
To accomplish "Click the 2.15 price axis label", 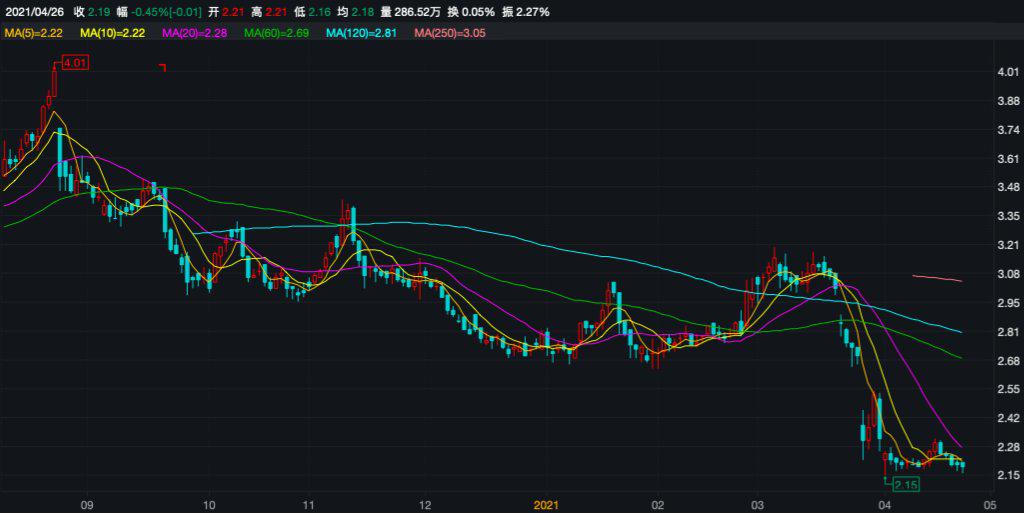I will pyautogui.click(x=1008, y=475).
